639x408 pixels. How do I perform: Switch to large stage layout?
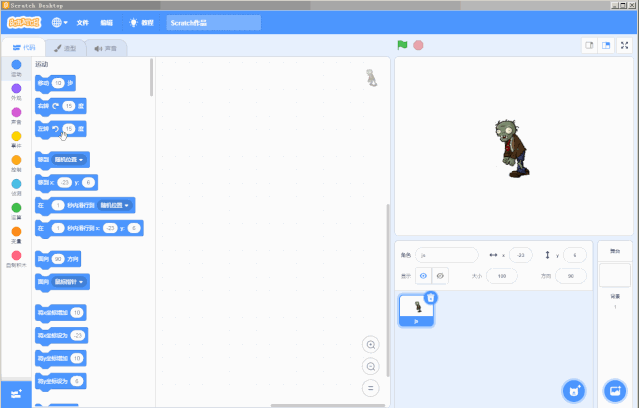(x=606, y=45)
